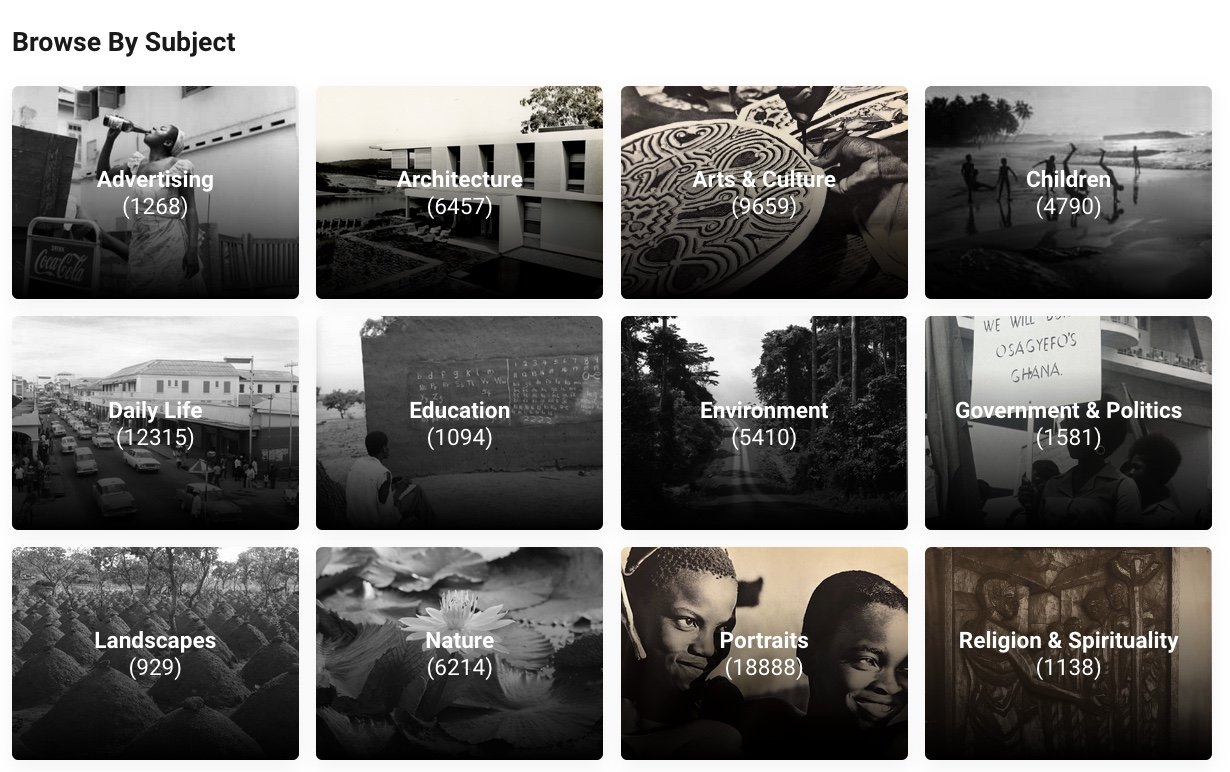Screen dimensions: 1230x772
Task: Click the Education (1094) count text
Action: (x=459, y=437)
